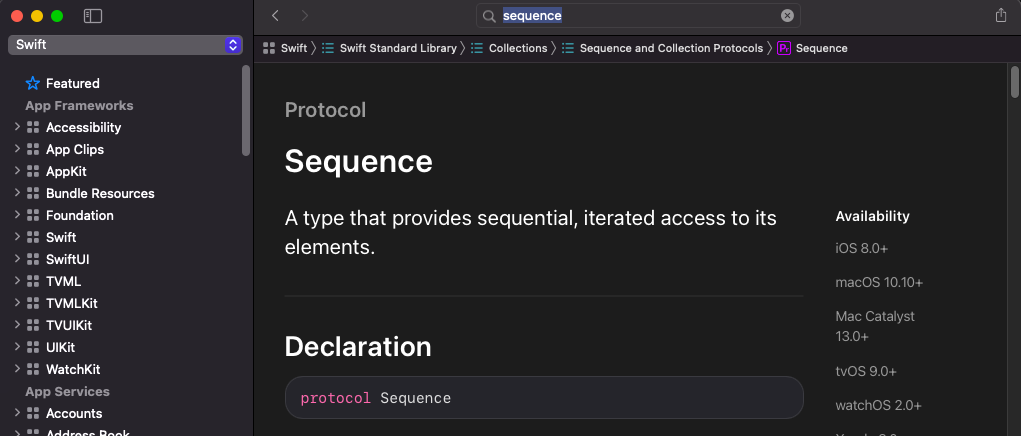Click the Sequence protocol icon in breadcrumb
Image resolution: width=1021 pixels, height=436 pixels.
[x=785, y=48]
